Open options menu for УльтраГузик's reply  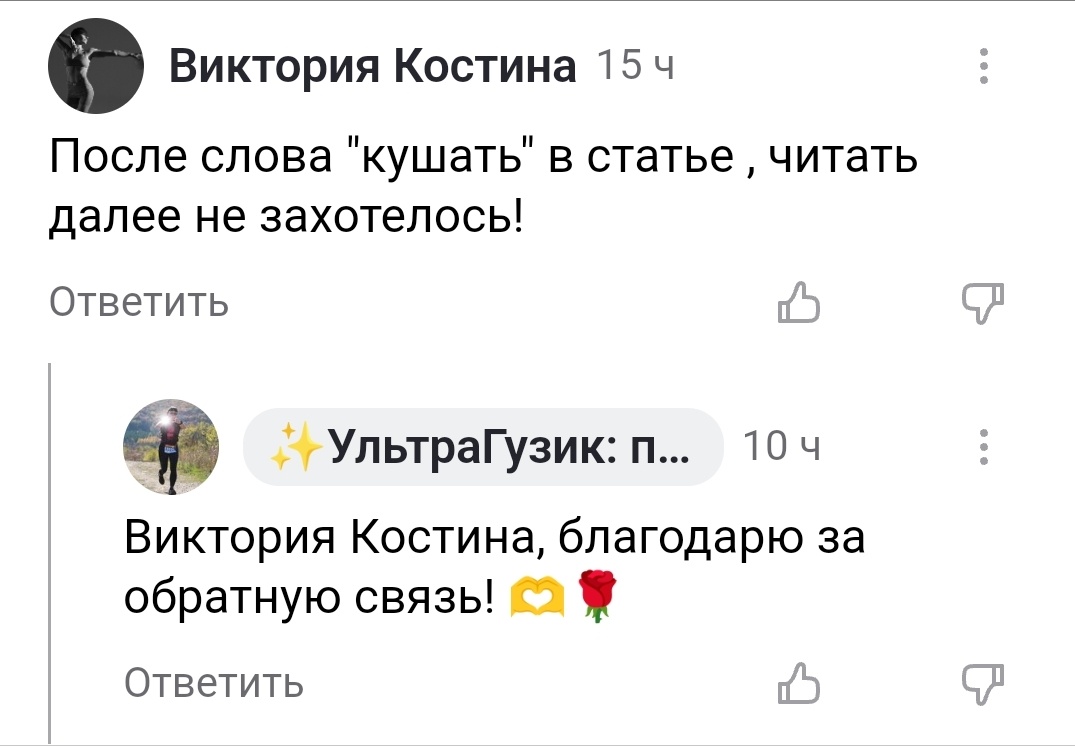point(986,448)
